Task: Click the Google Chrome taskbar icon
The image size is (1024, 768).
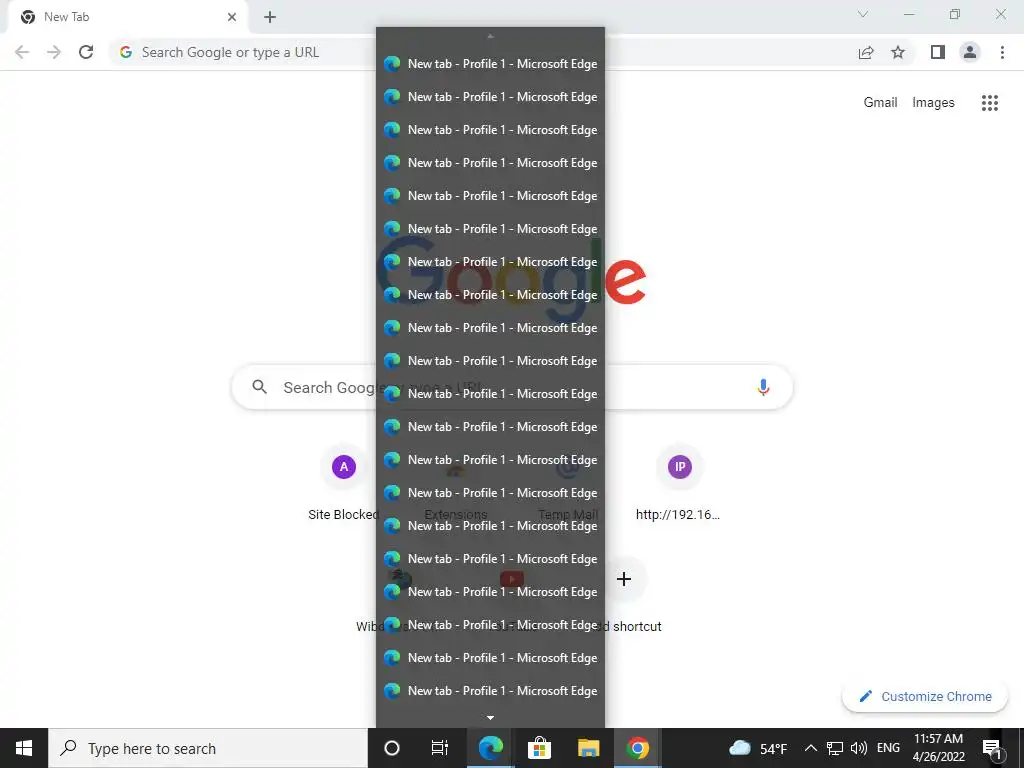Action: click(638, 748)
